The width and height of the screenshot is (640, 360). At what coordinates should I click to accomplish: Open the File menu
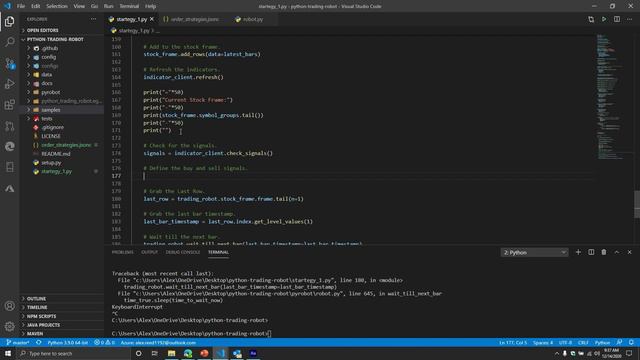21,6
